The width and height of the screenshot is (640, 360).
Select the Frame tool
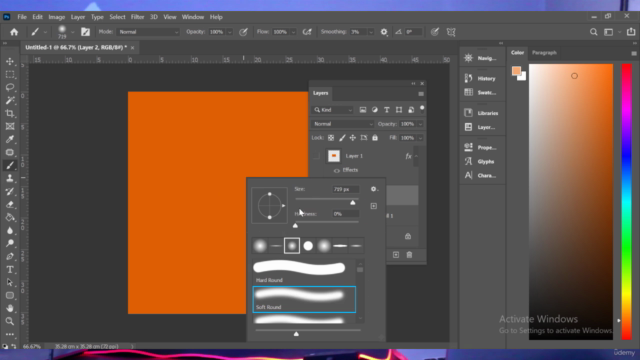(10, 127)
